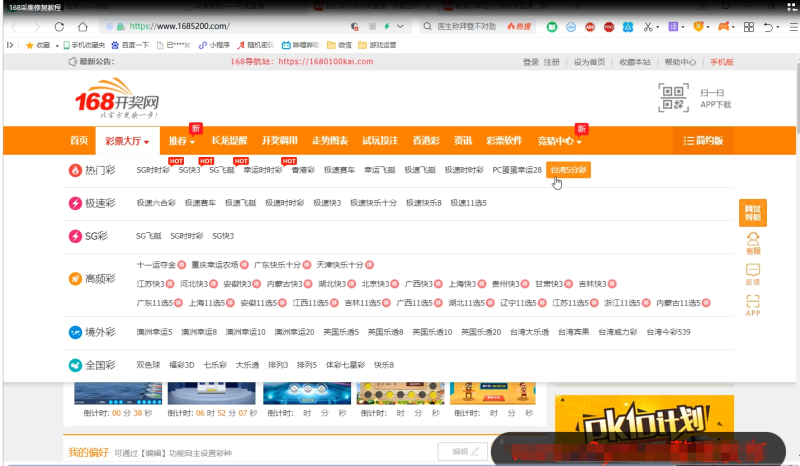Click the 客服 customer service sidebar icon
The width and height of the screenshot is (800, 466).
coord(753,243)
